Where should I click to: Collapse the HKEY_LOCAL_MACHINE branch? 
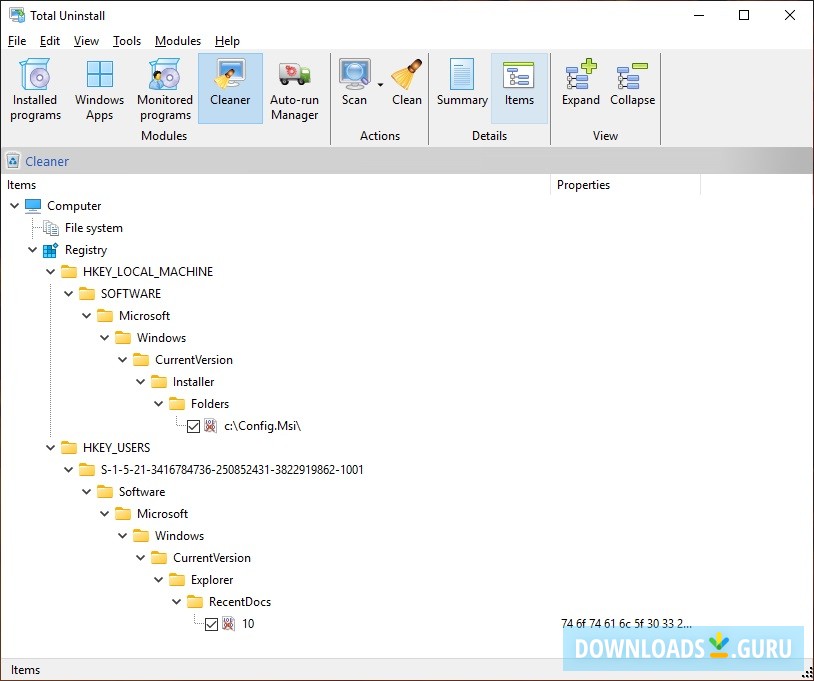tap(51, 272)
